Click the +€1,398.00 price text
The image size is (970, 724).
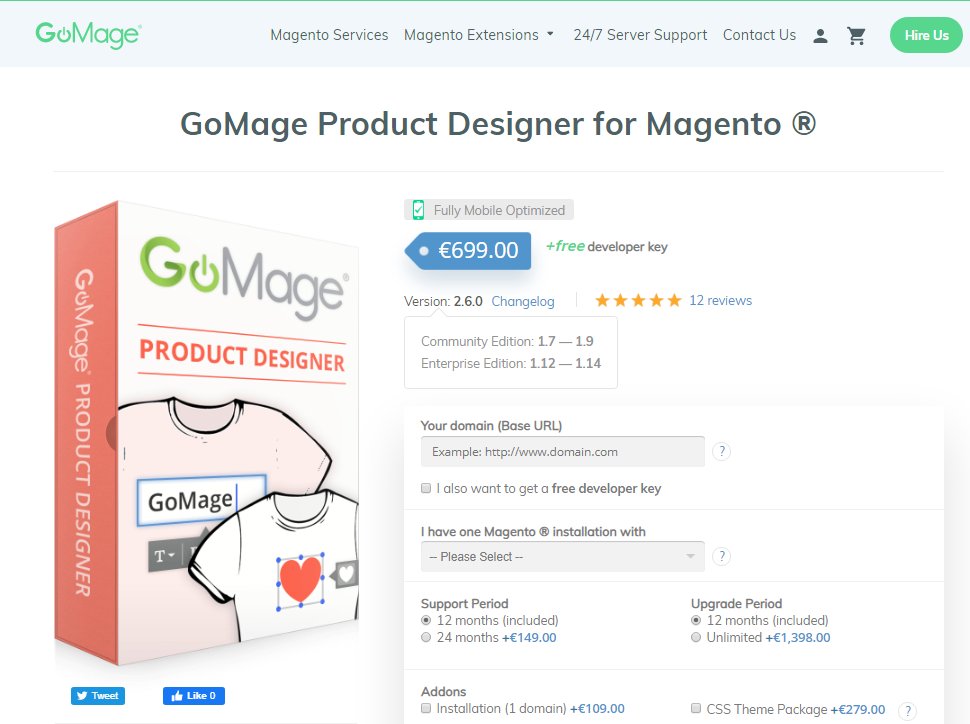pos(798,637)
